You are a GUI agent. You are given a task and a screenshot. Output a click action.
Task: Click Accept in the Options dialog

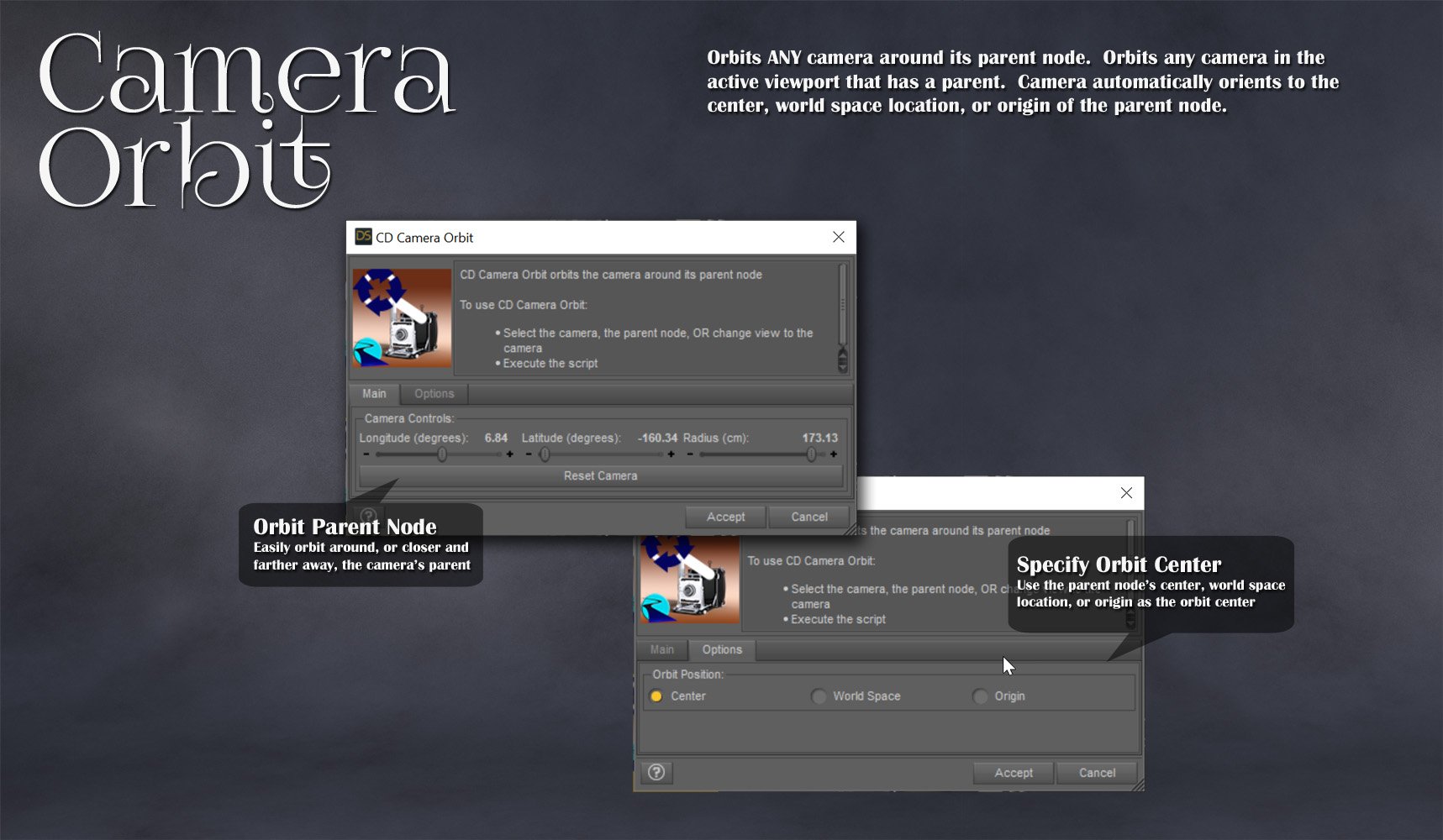coord(1013,773)
